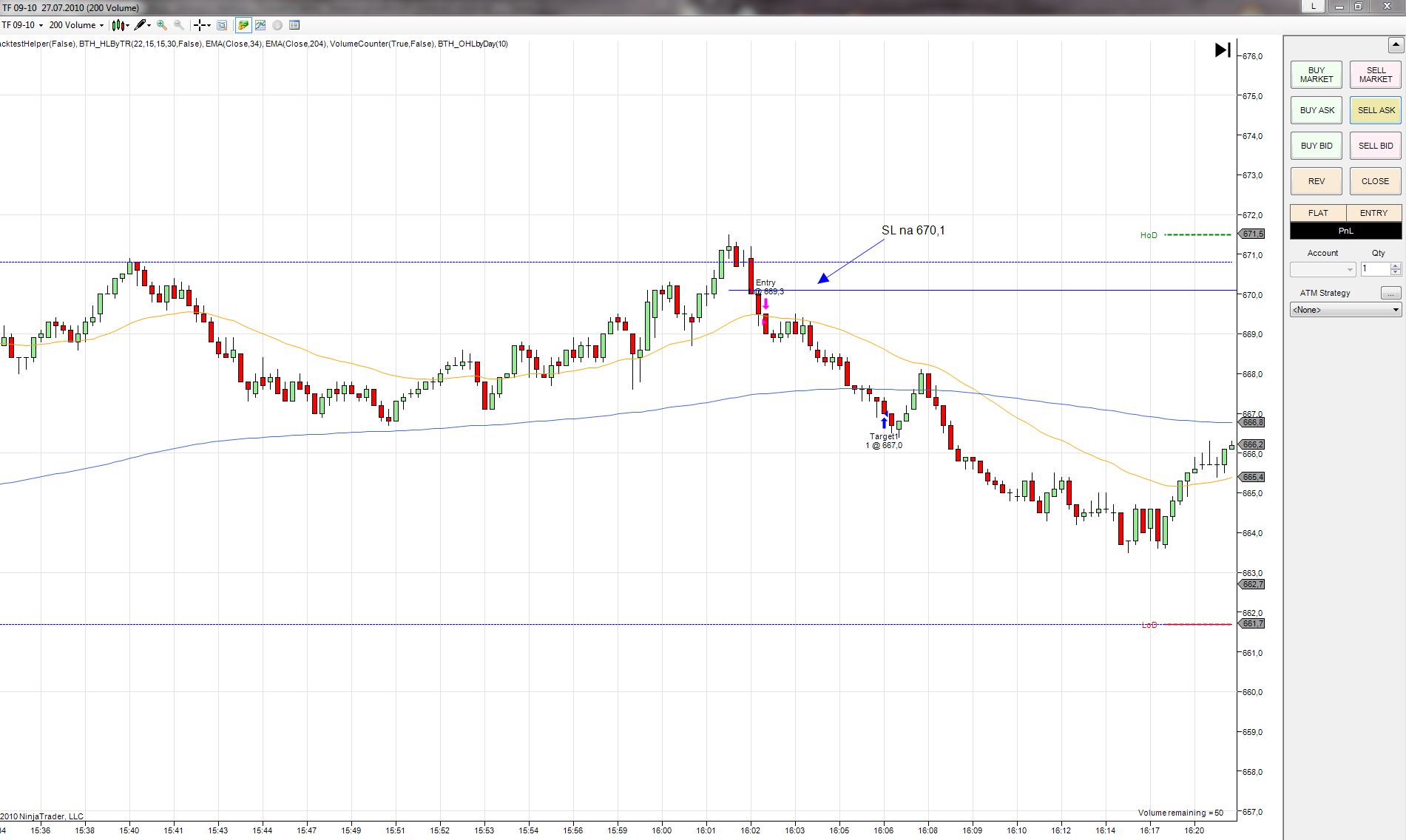
Task: Click the Zoom In magnifier icon
Action: tap(162, 25)
